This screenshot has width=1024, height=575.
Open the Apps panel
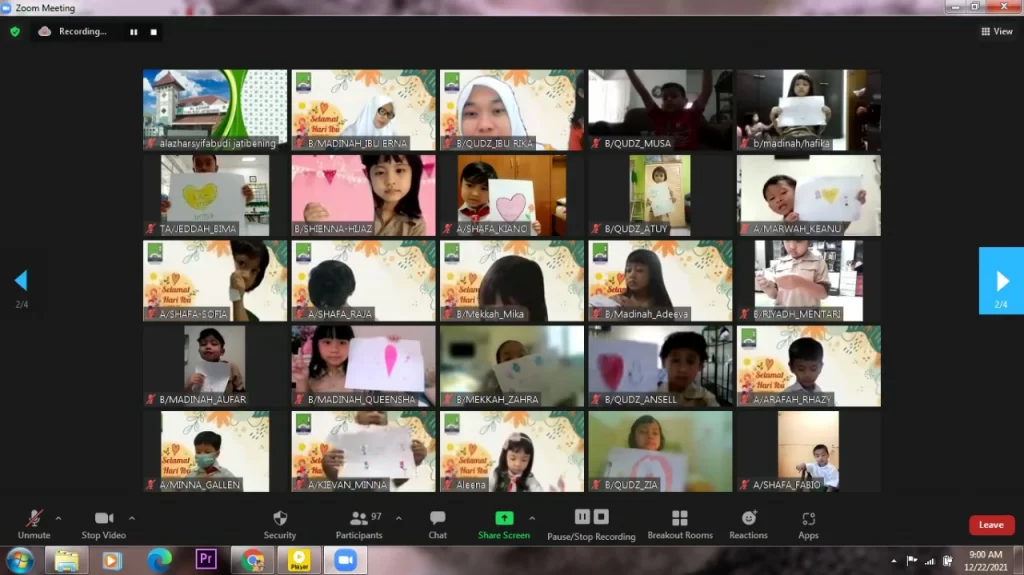[808, 518]
